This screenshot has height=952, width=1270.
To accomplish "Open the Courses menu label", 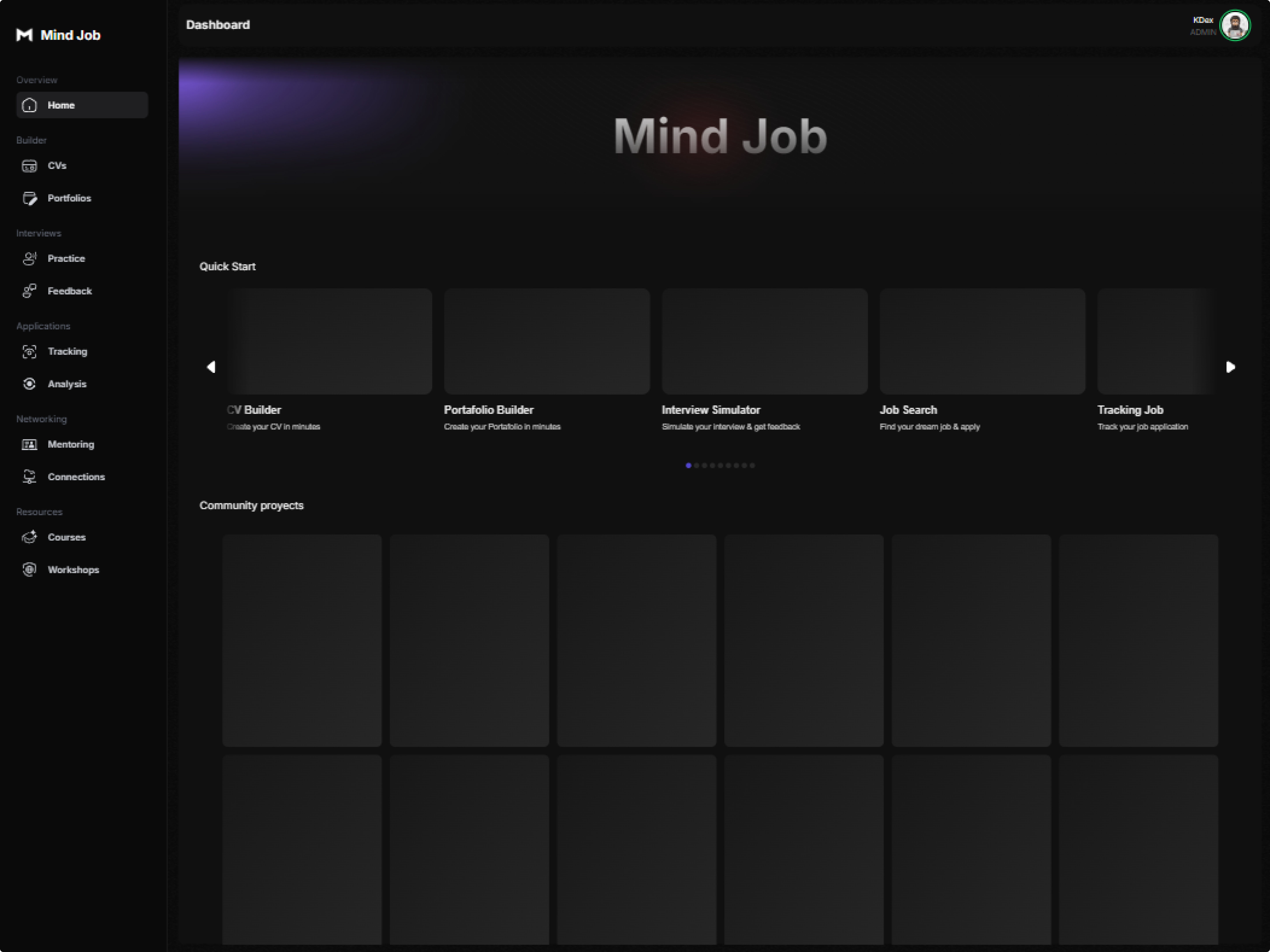I will pos(67,537).
